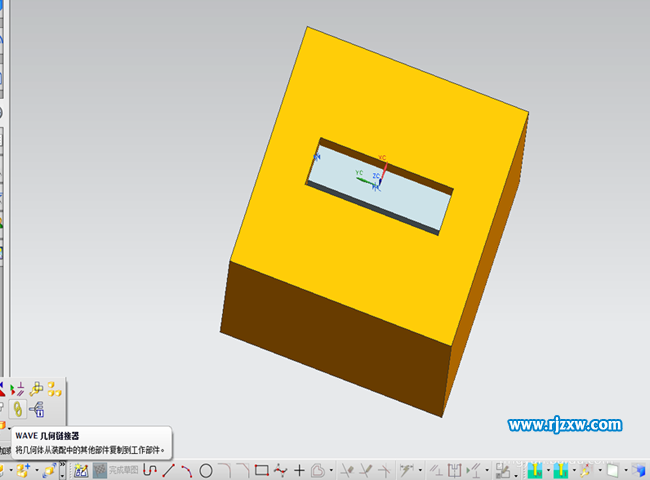Screen dimensions: 650x480
Task: Click the blue cube icon at toolbar end
Action: pyautogui.click(x=638, y=470)
